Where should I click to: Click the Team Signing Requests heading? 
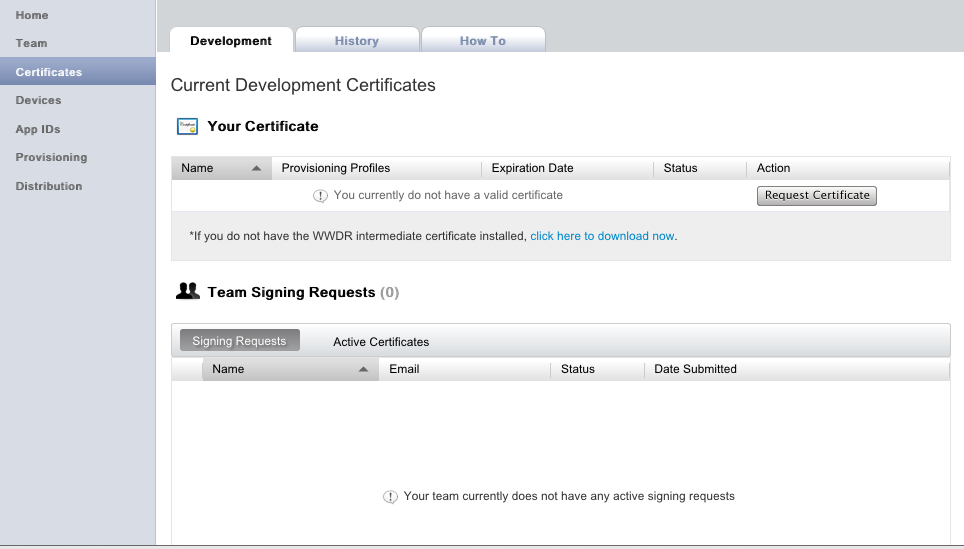(291, 293)
